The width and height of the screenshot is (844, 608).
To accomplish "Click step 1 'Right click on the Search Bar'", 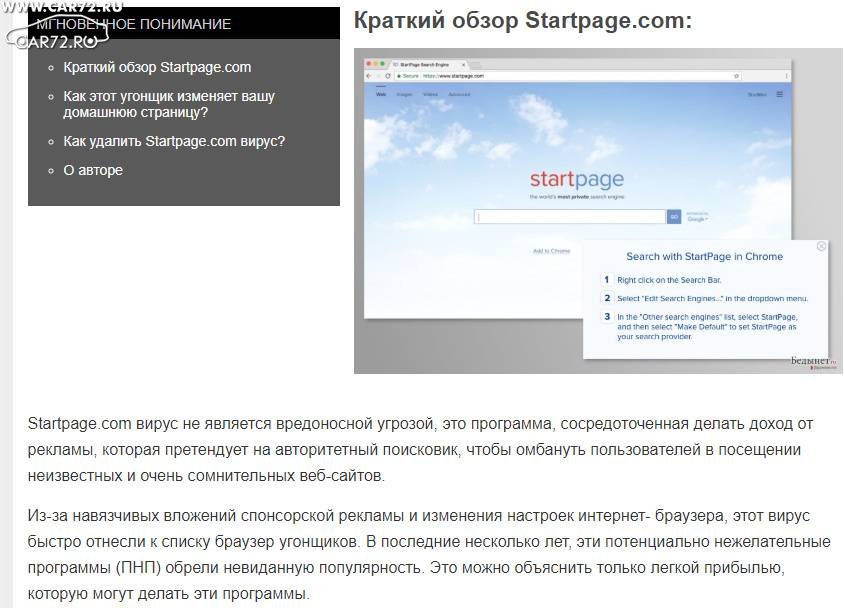I will pos(669,280).
